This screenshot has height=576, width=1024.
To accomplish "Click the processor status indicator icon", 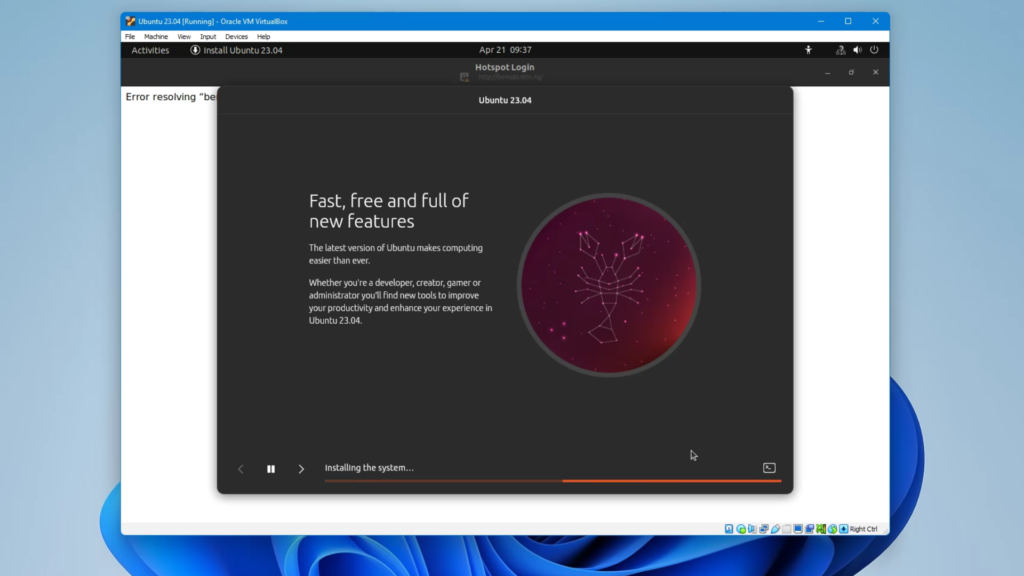I will (x=821, y=529).
